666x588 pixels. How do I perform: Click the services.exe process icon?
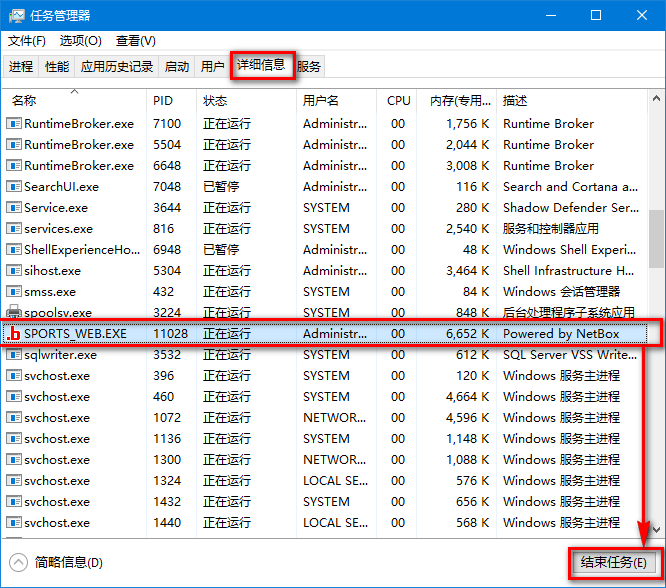pos(14,229)
